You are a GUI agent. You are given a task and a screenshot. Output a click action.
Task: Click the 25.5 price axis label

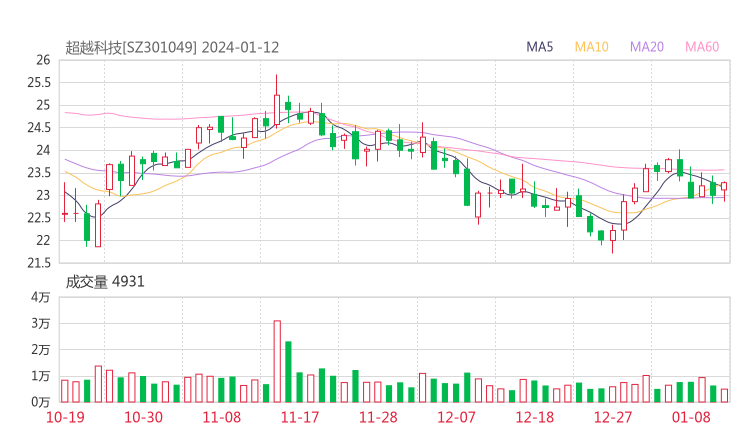[x=39, y=83]
